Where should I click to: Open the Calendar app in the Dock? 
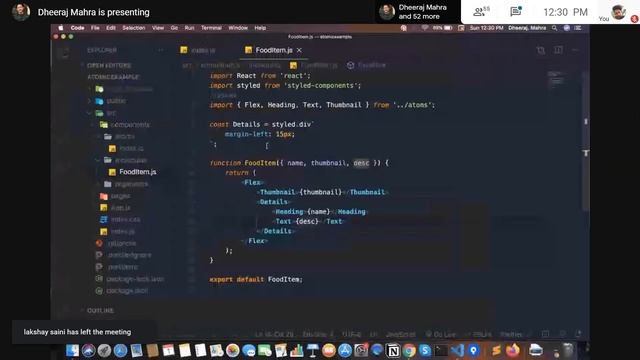[168, 350]
